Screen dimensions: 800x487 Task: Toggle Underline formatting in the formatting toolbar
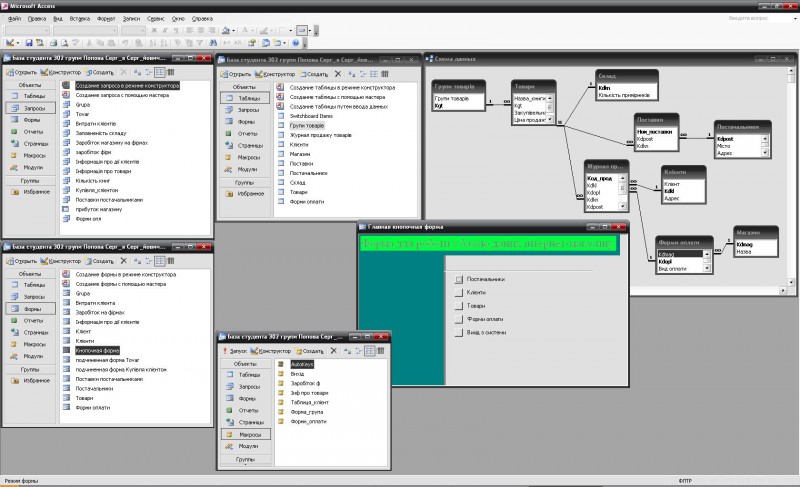[176, 31]
